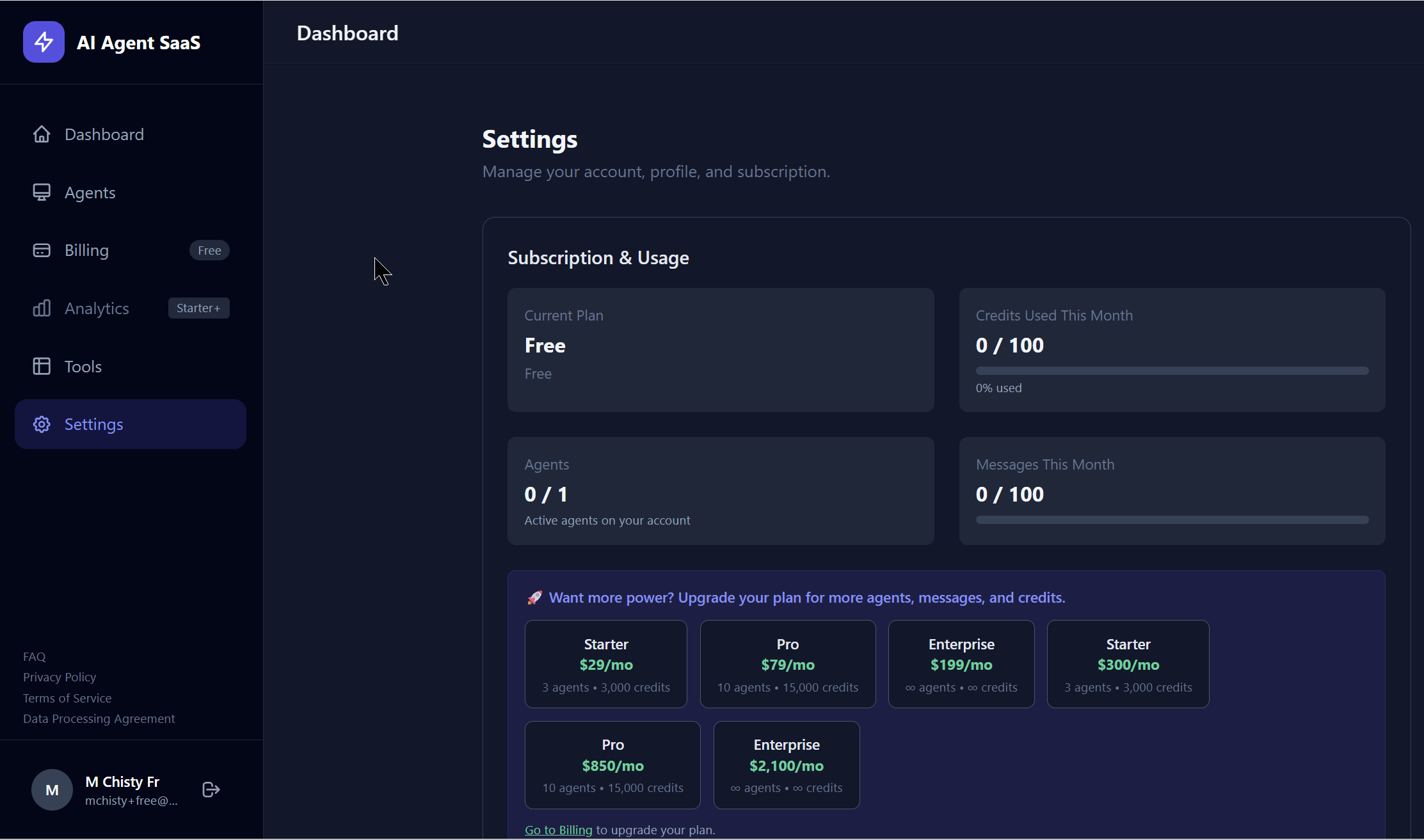This screenshot has width=1424, height=840.
Task: Navigate to Analytics in the sidebar
Action: [96, 308]
